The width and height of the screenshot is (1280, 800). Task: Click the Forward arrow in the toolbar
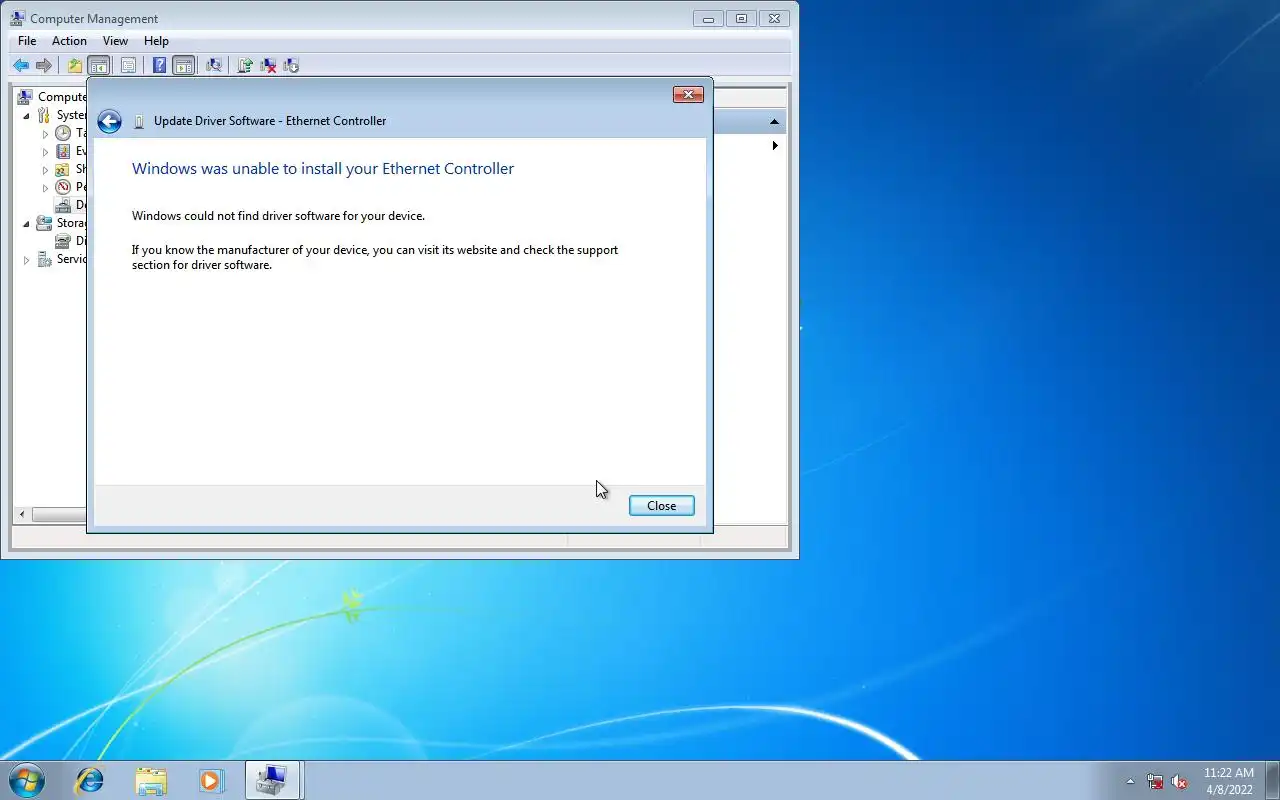click(44, 65)
